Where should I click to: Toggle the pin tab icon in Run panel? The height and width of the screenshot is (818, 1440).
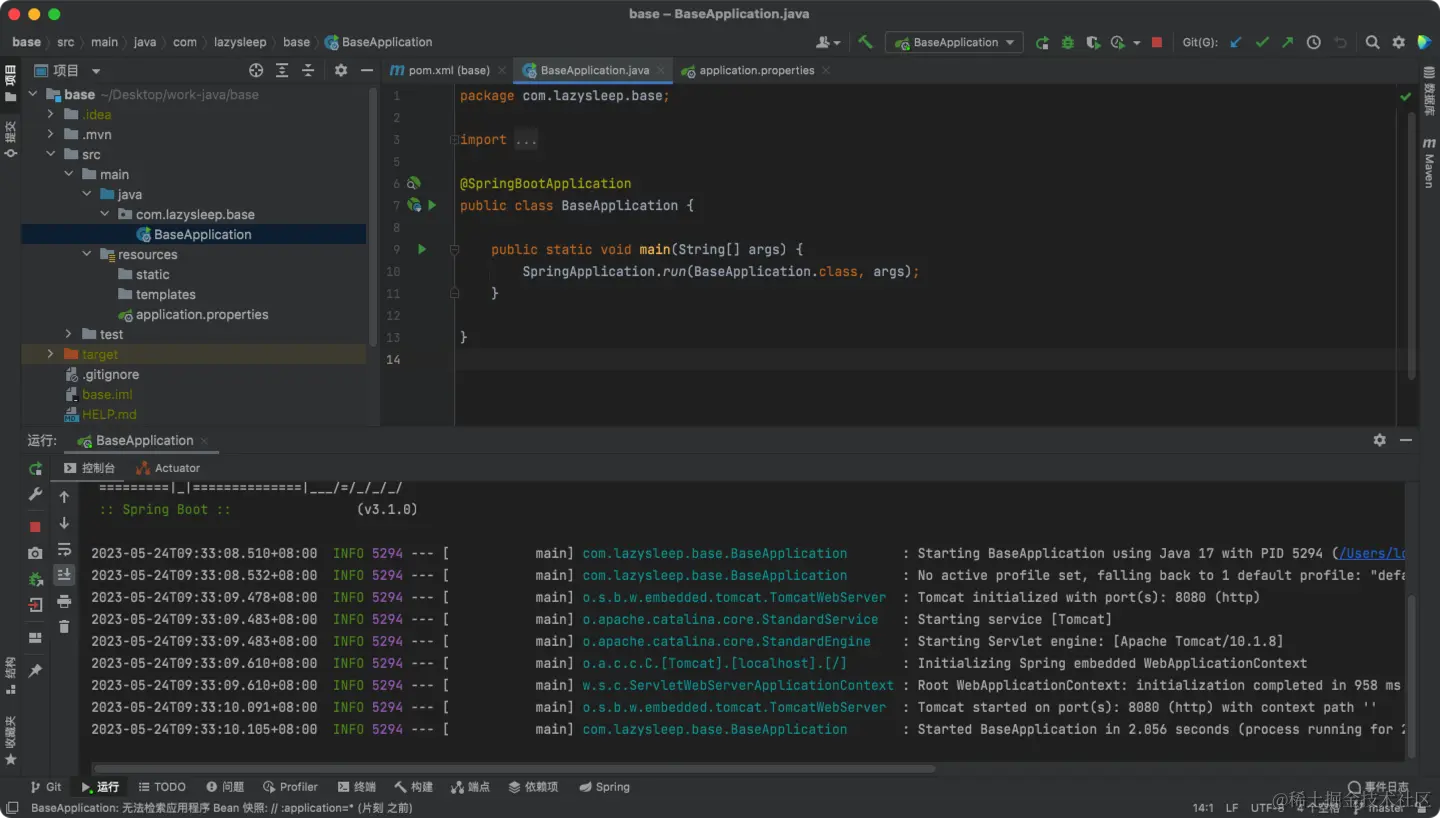click(35, 671)
